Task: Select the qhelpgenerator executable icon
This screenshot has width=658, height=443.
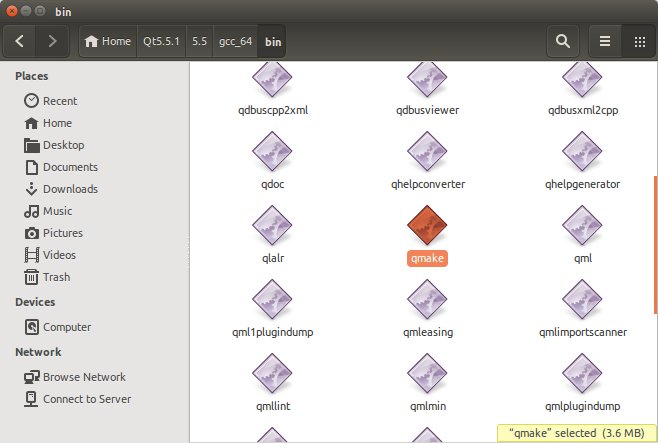Action: coord(582,151)
